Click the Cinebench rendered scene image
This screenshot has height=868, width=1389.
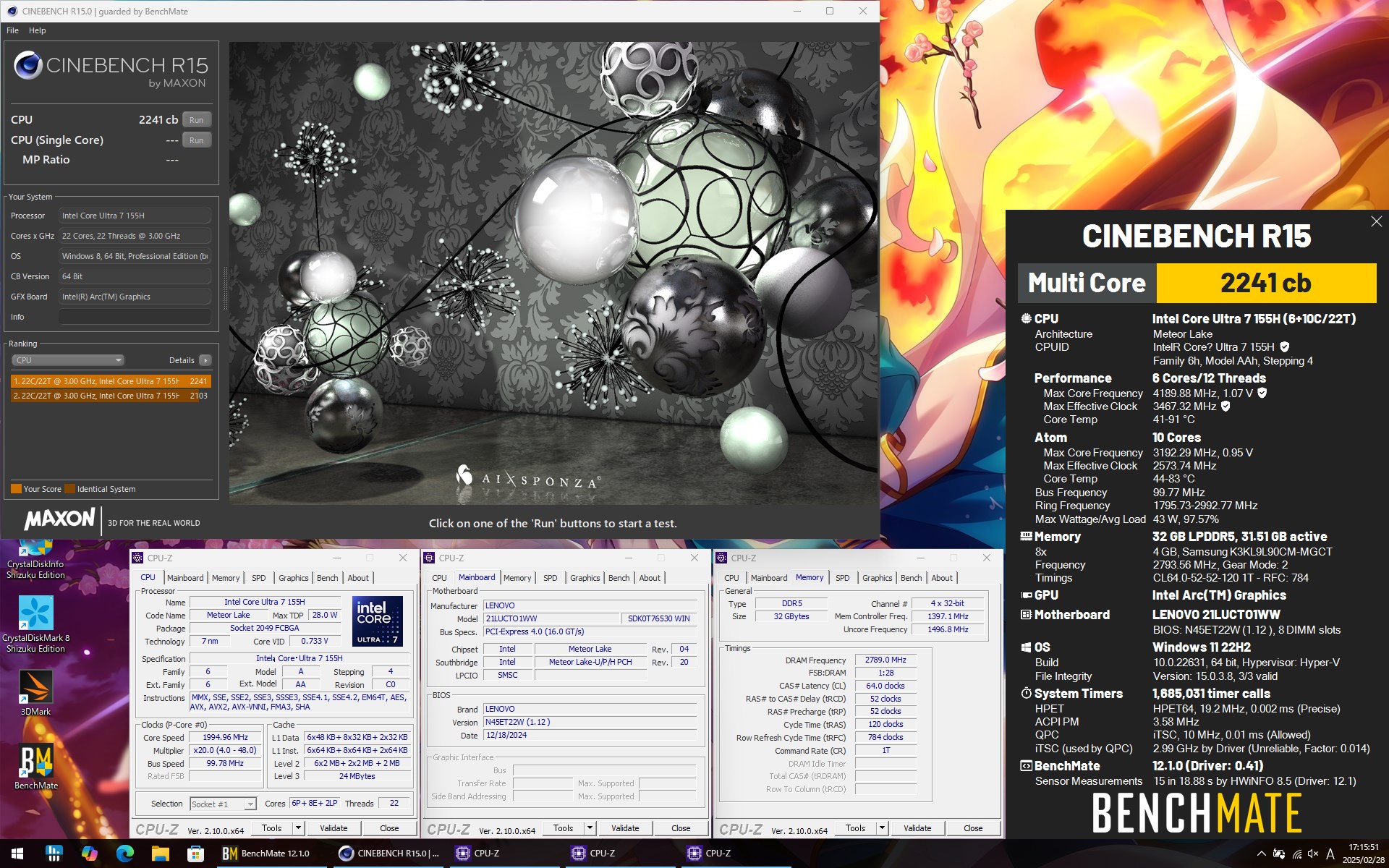(554, 273)
